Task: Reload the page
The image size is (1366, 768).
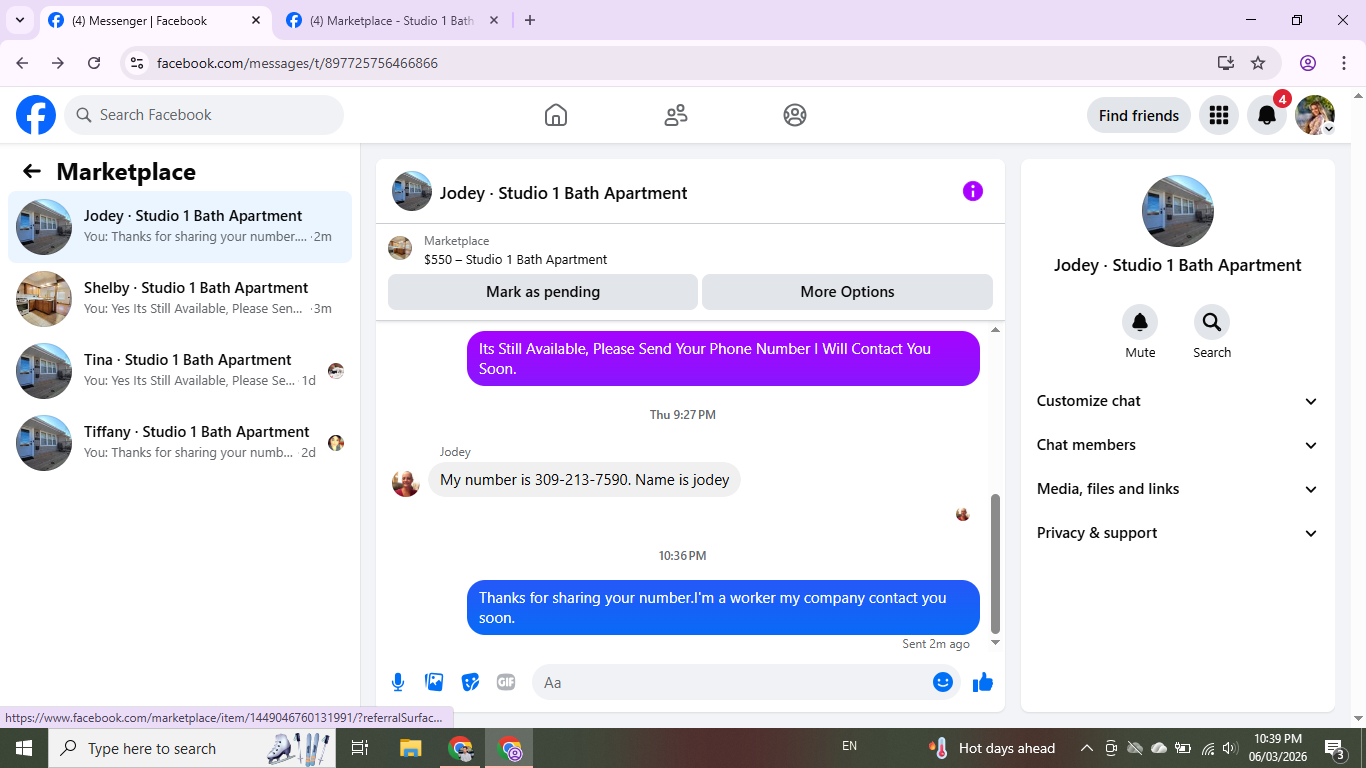Action: (94, 63)
